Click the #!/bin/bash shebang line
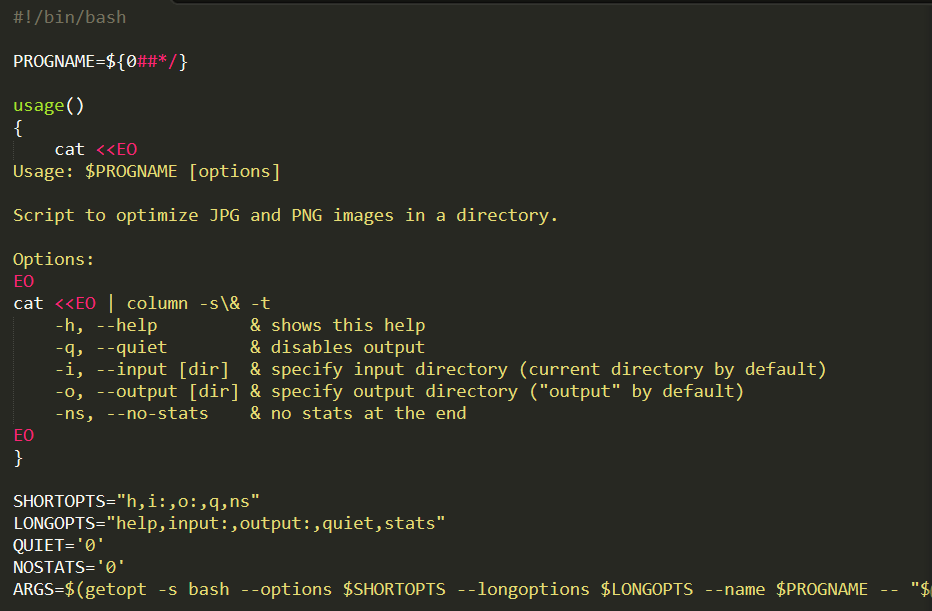The height and width of the screenshot is (611, 932). point(69,17)
